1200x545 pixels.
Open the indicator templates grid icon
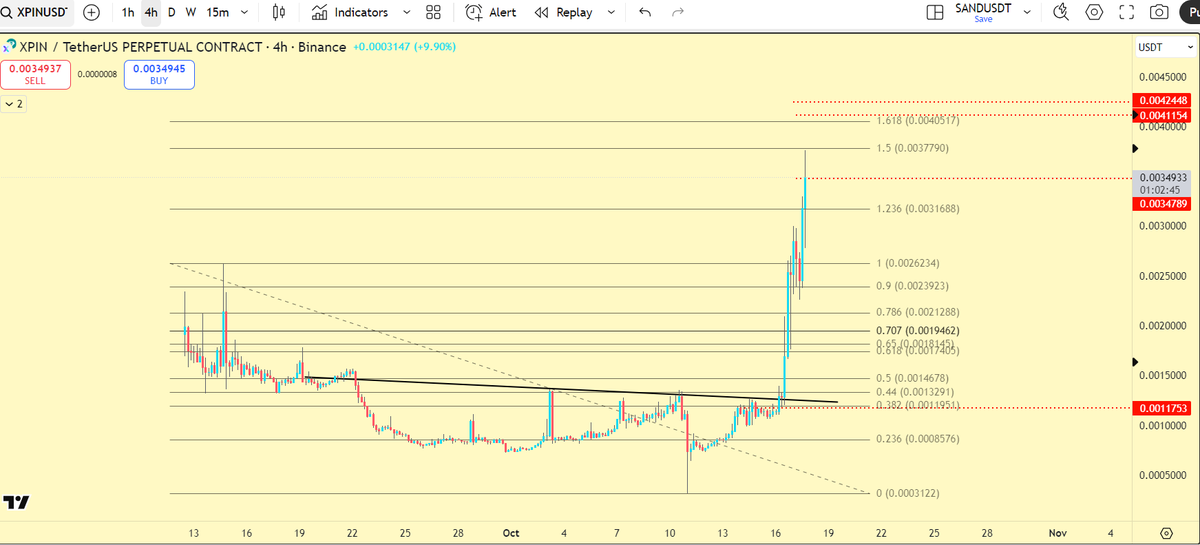coord(433,12)
